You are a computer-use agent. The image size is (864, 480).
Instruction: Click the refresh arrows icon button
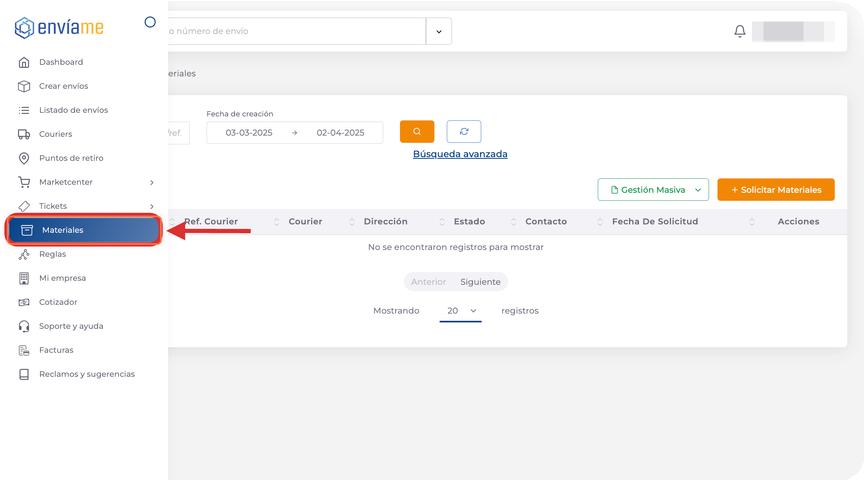(x=464, y=132)
